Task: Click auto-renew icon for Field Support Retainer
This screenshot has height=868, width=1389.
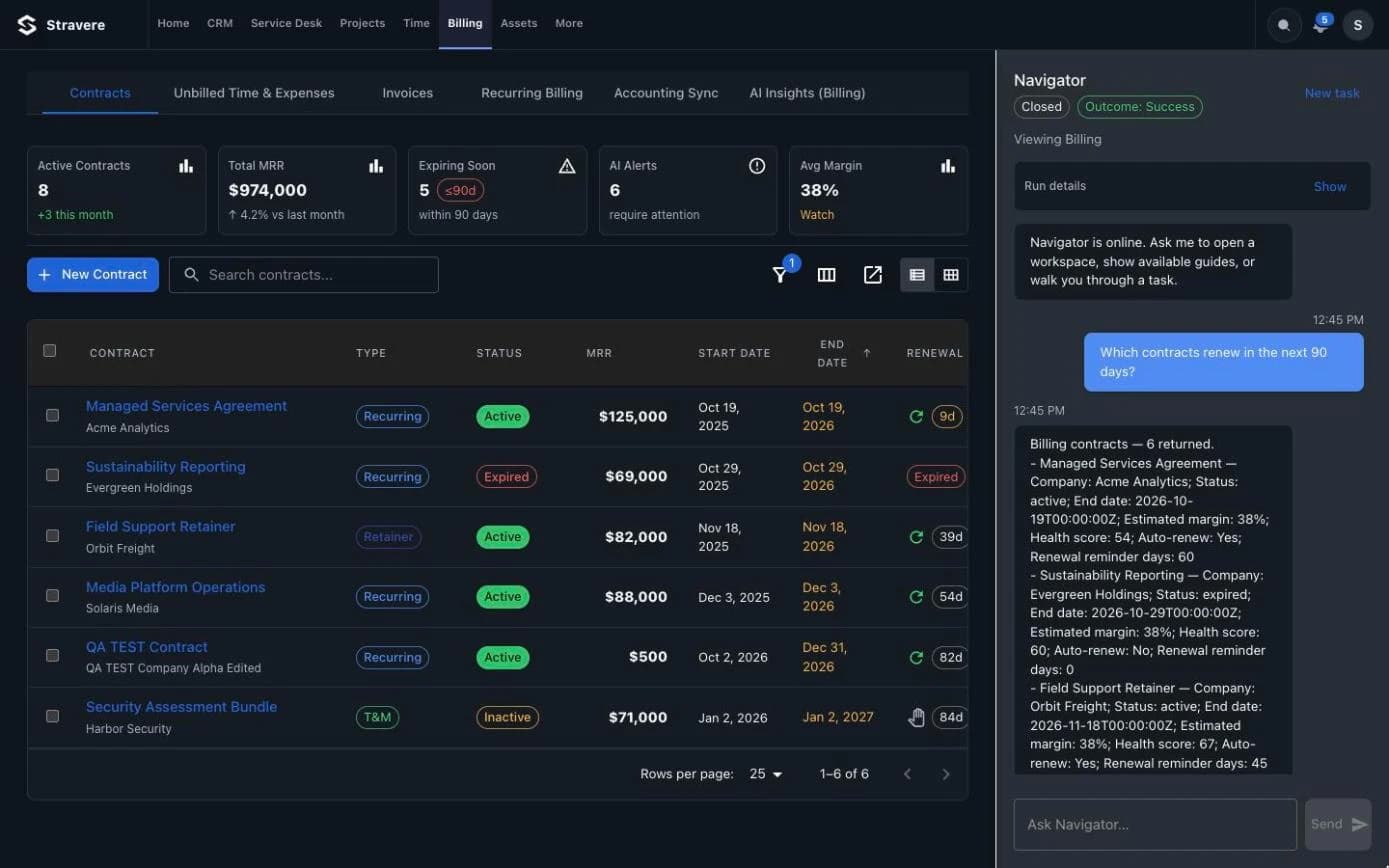Action: tap(916, 537)
